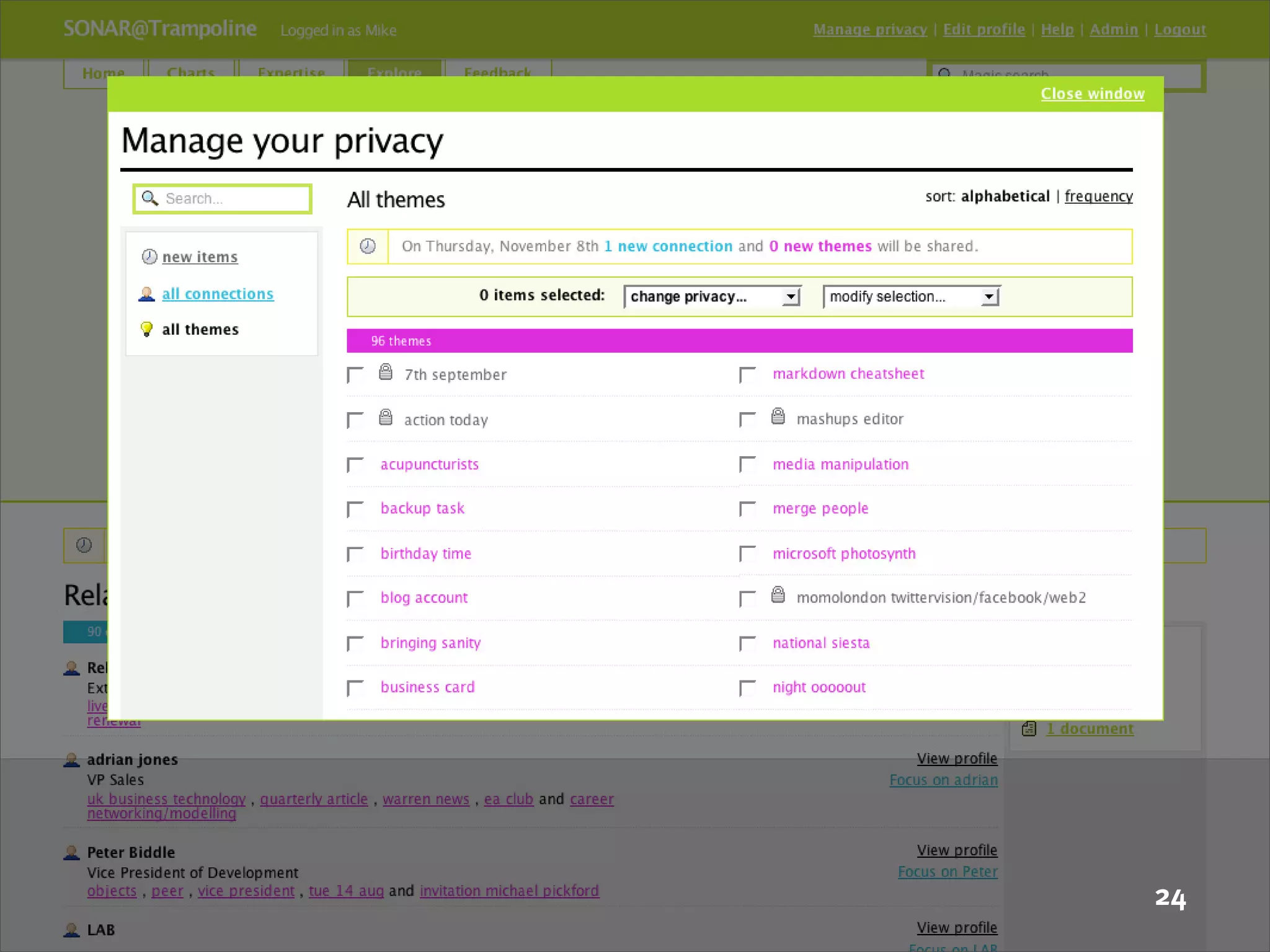1270x952 pixels.
Task: Check the acupuncturists theme checkbox
Action: pyautogui.click(x=355, y=465)
